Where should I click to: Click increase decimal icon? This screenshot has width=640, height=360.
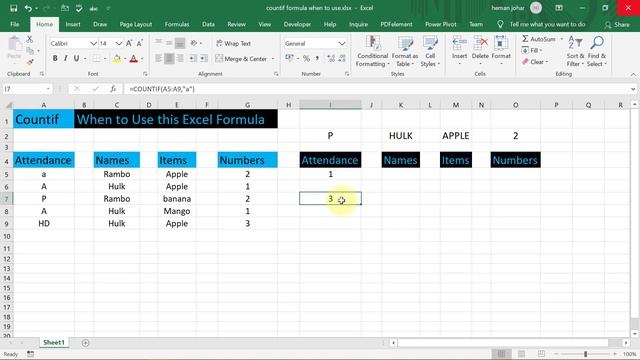[x=331, y=58]
